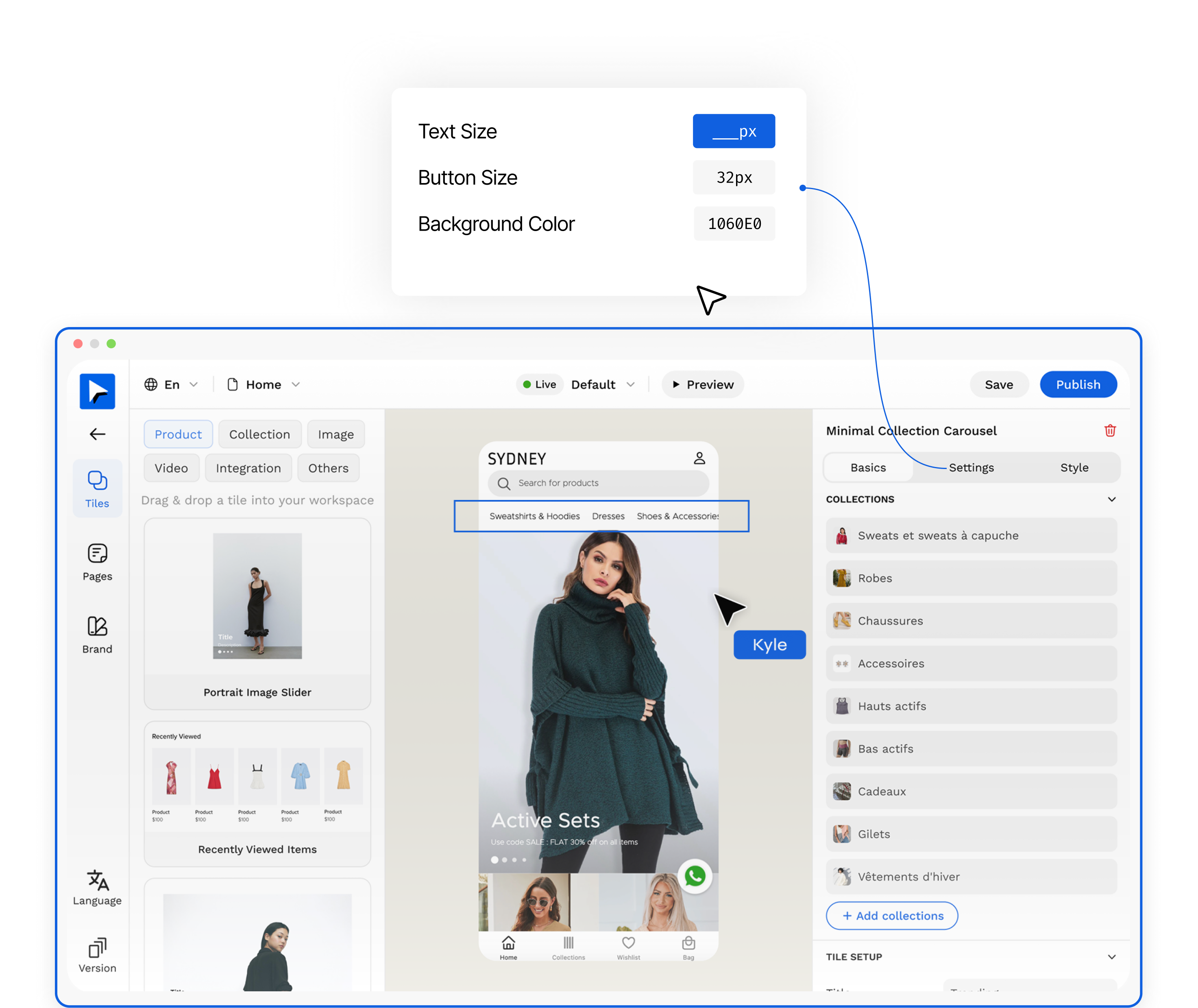Click Add collections button
Screen dimensions: 1198x1008
click(x=892, y=915)
